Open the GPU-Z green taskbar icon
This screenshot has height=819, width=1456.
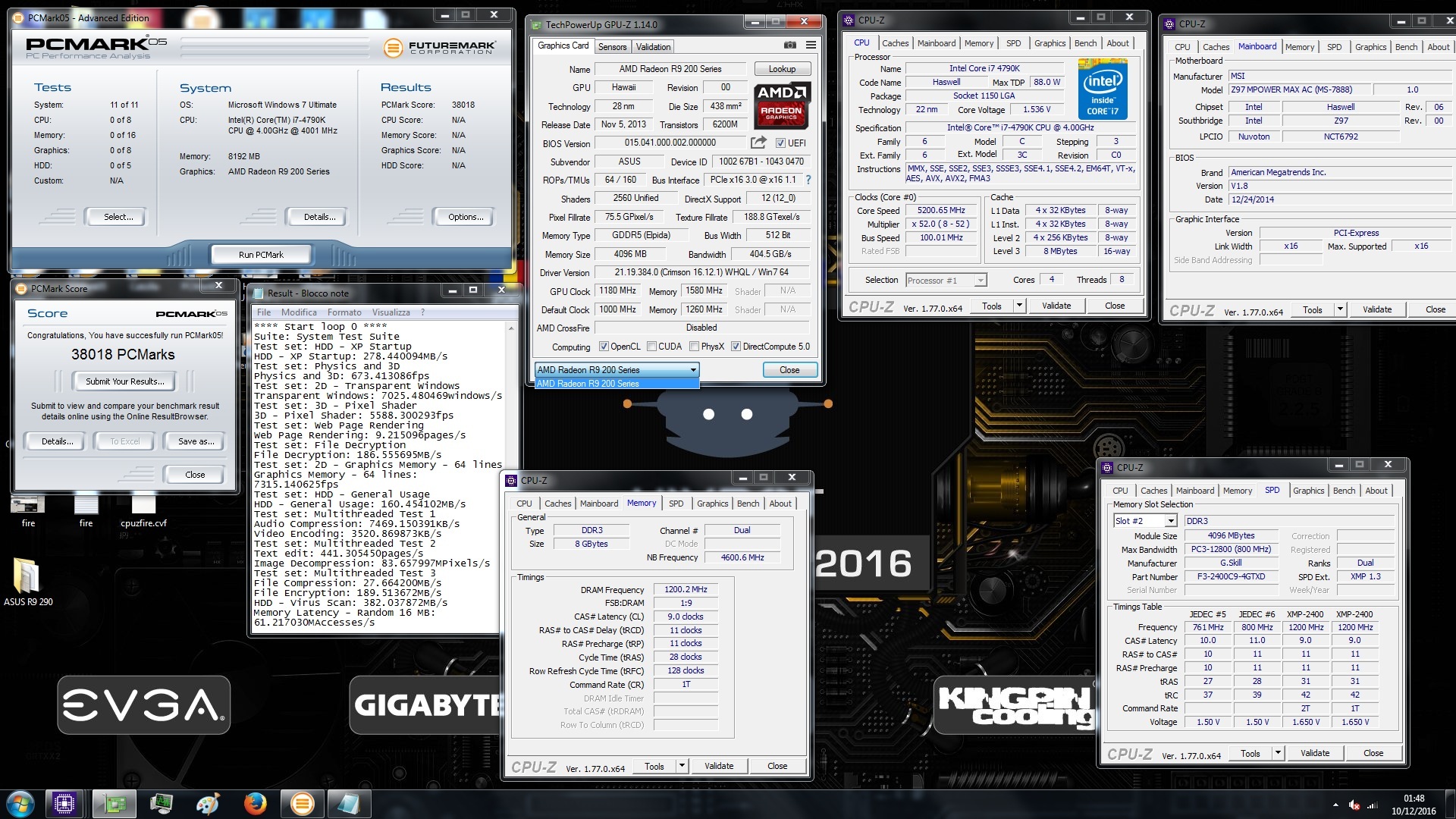[115, 803]
